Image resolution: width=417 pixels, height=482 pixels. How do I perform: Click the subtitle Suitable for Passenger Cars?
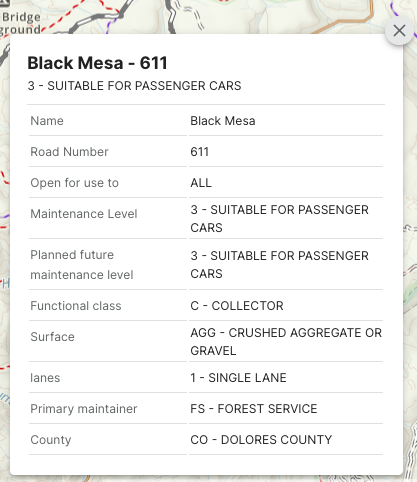(134, 86)
